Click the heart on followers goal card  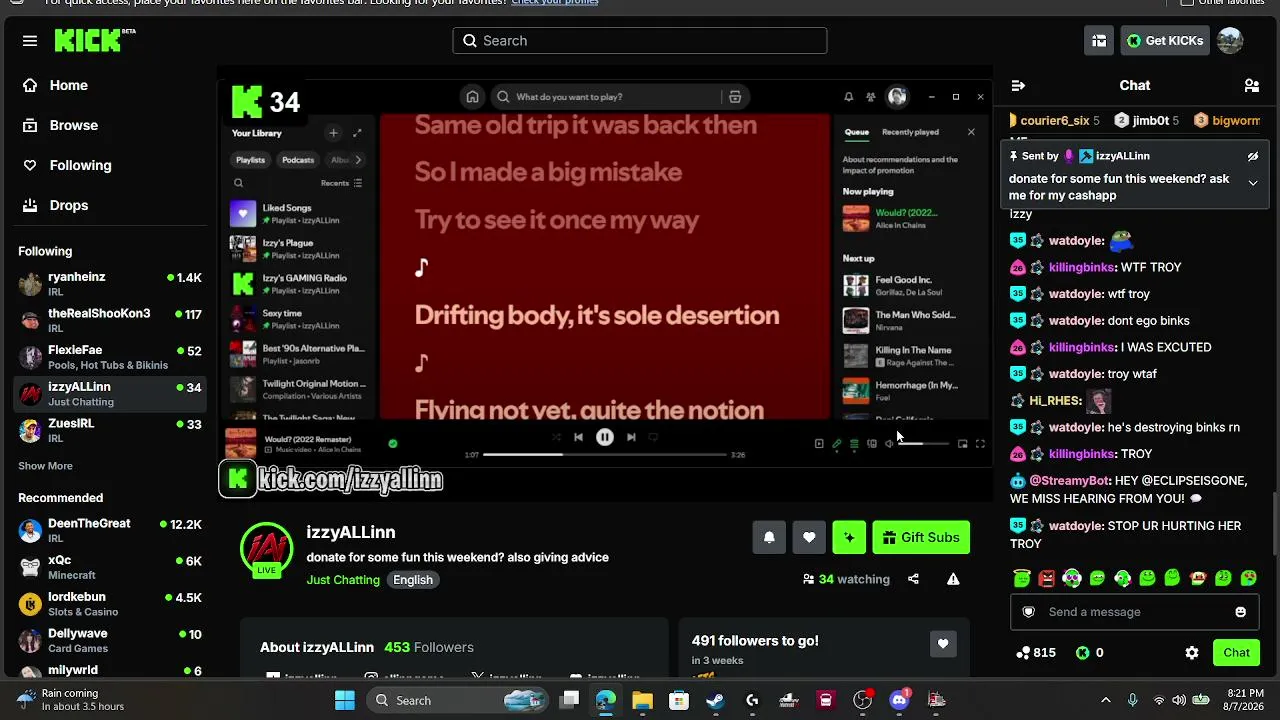pyautogui.click(x=942, y=644)
